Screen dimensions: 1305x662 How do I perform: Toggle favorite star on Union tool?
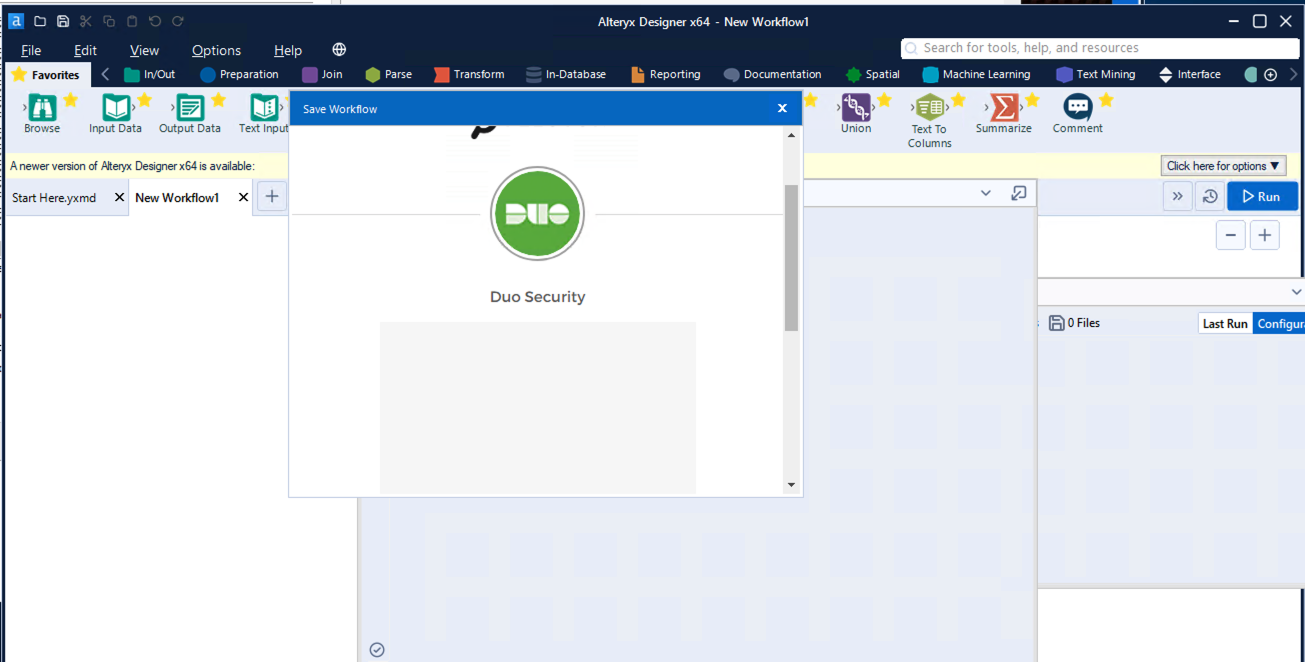click(x=884, y=100)
